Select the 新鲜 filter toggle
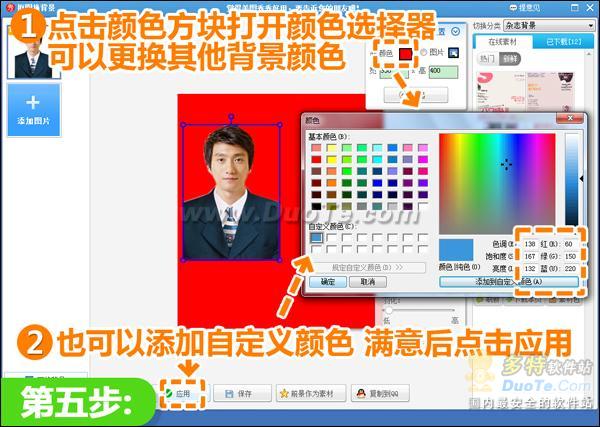600x427 pixels. click(510, 59)
